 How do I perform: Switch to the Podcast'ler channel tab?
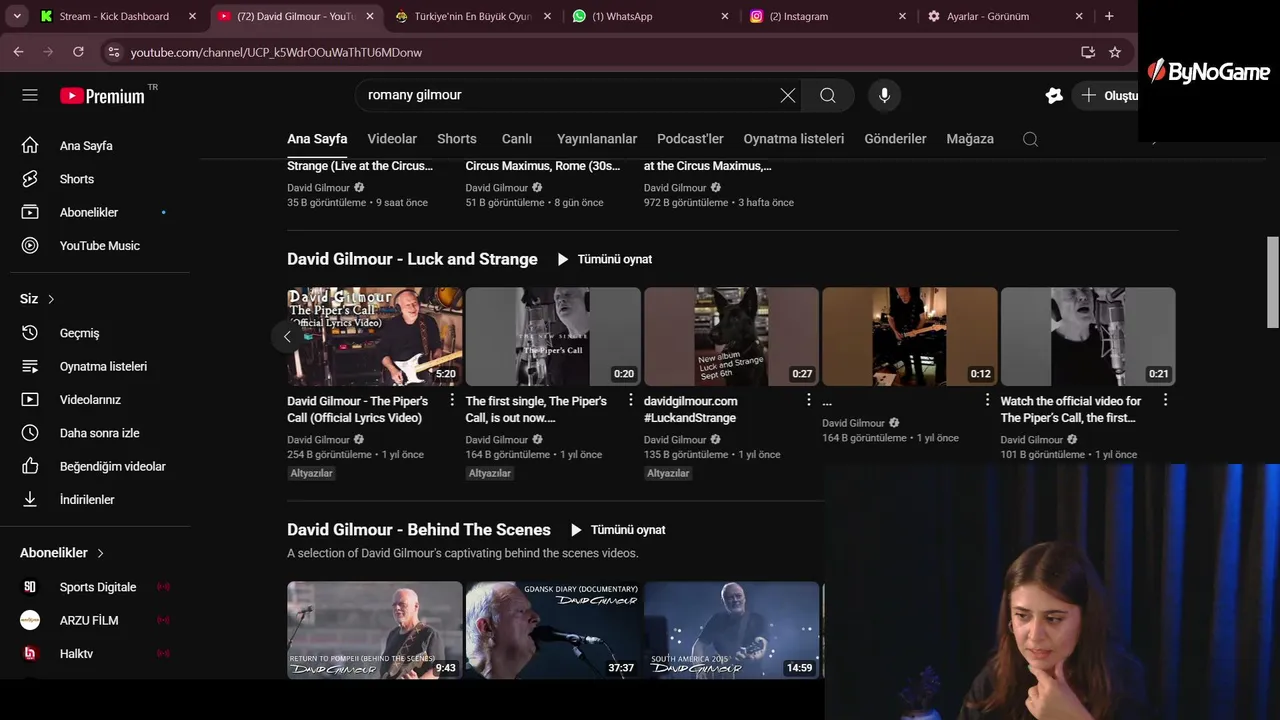(690, 139)
